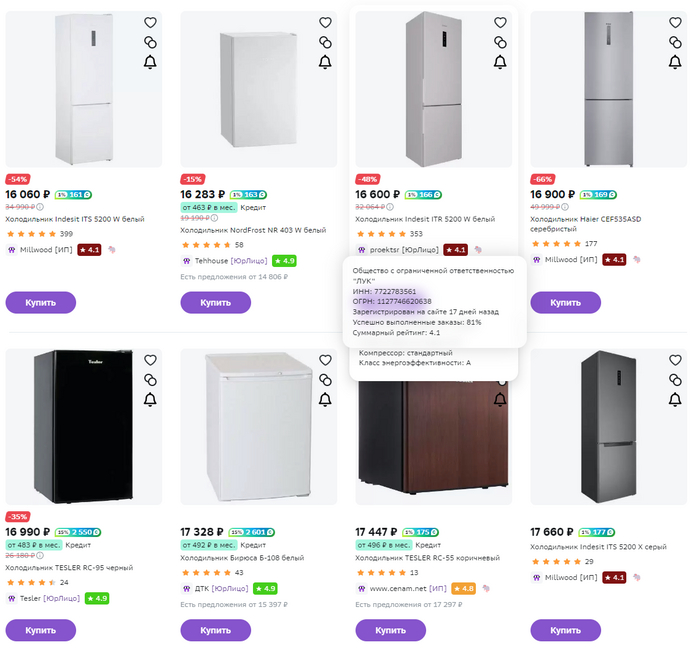Open Tehhouse seller page
Screen dimensions: 700x653
[212, 260]
